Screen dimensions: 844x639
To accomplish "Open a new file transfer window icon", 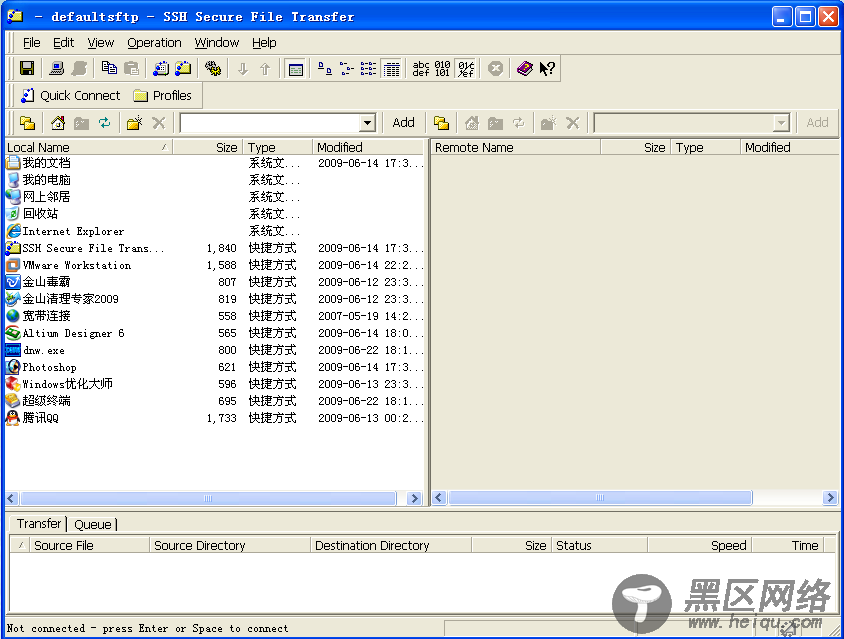I will click(x=183, y=68).
